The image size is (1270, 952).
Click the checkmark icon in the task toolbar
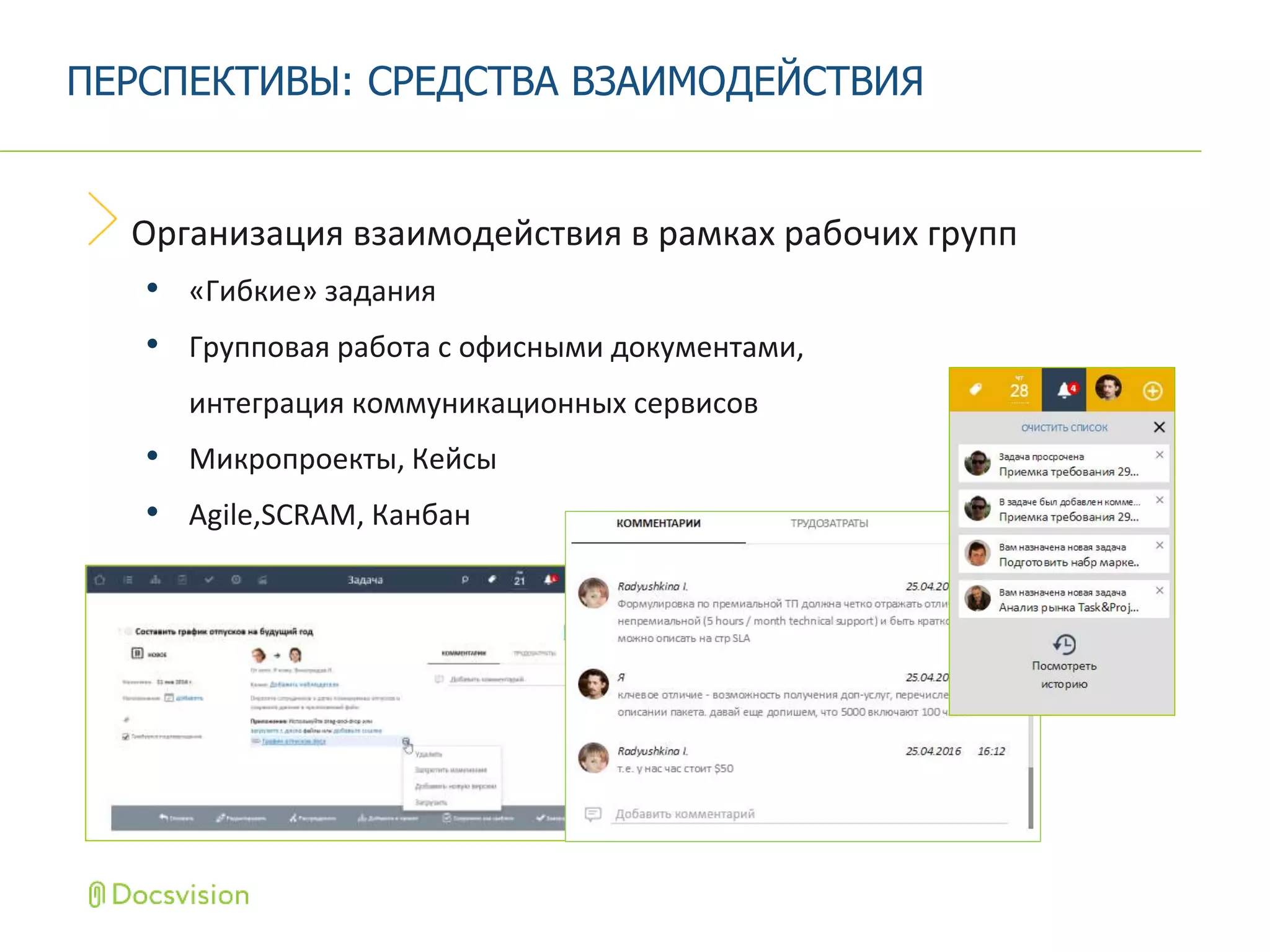(209, 580)
